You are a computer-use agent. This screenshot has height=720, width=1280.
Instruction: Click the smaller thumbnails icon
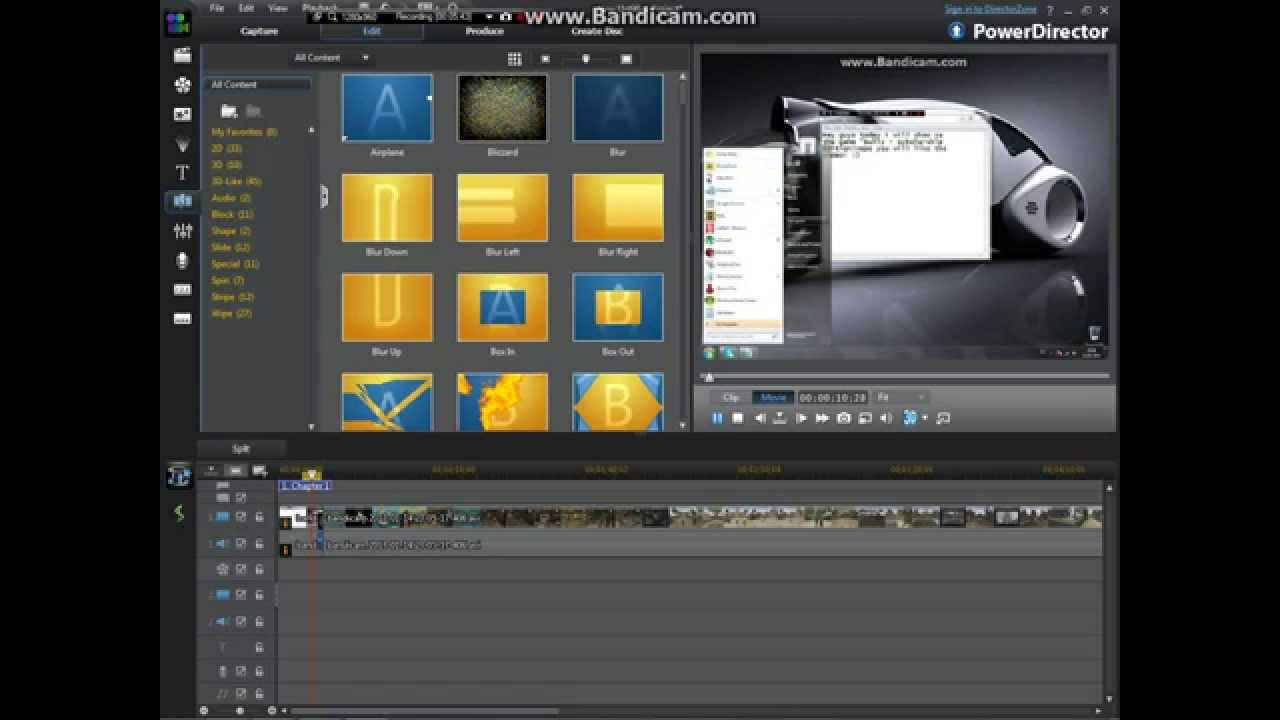point(545,59)
